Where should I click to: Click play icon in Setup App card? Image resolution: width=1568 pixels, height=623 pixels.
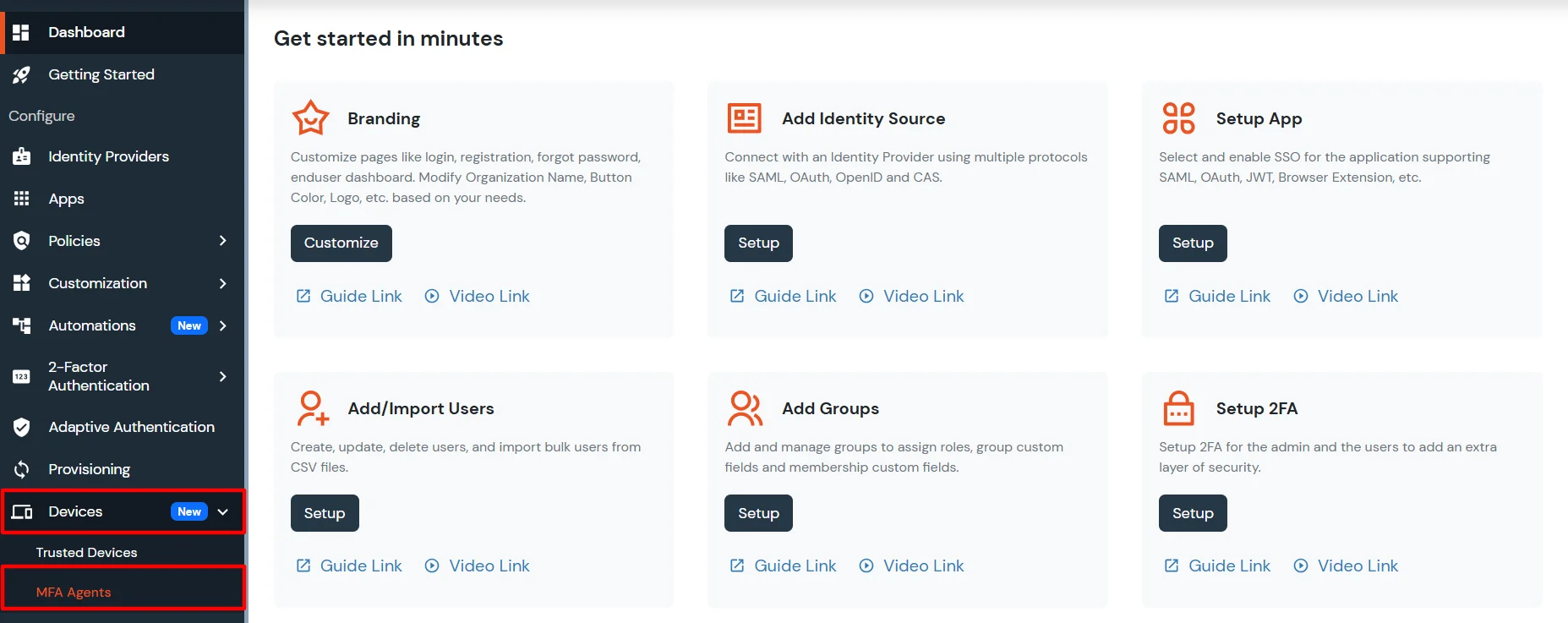1301,296
